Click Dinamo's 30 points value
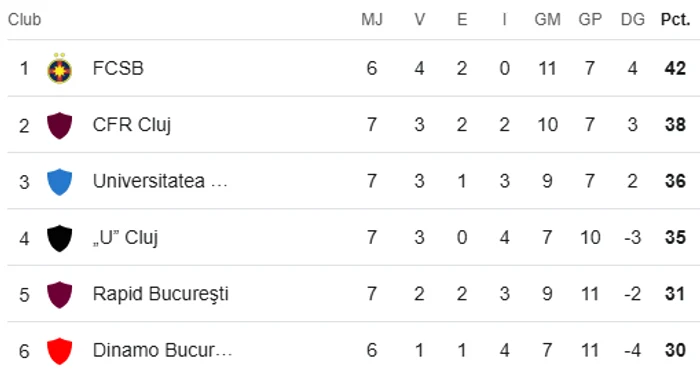700x373 pixels. tap(675, 350)
